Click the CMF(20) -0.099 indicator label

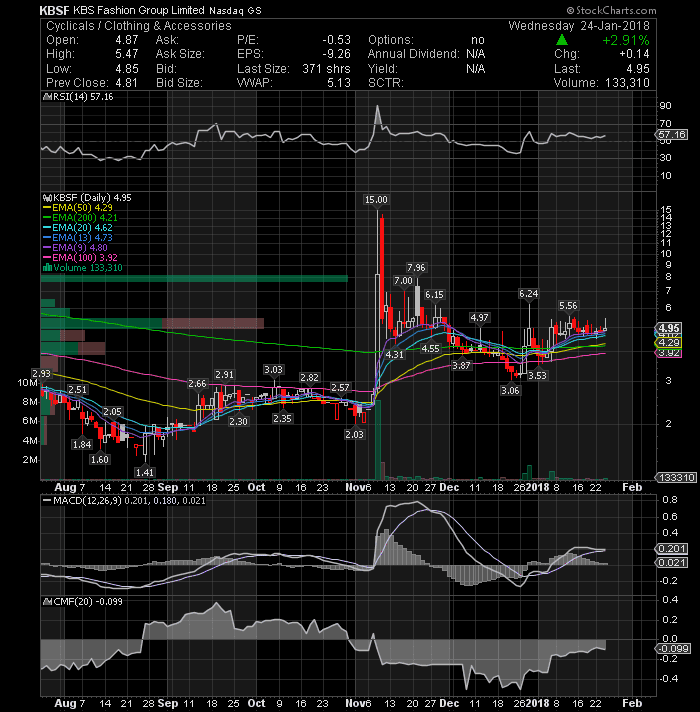point(83,602)
